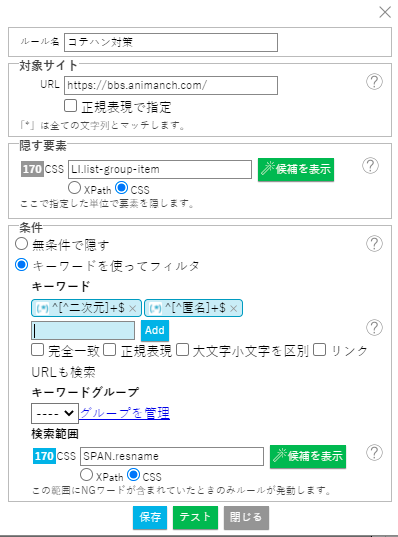
Task: Enable 正規表現で指定 checkbox under URL
Action: coord(70,105)
